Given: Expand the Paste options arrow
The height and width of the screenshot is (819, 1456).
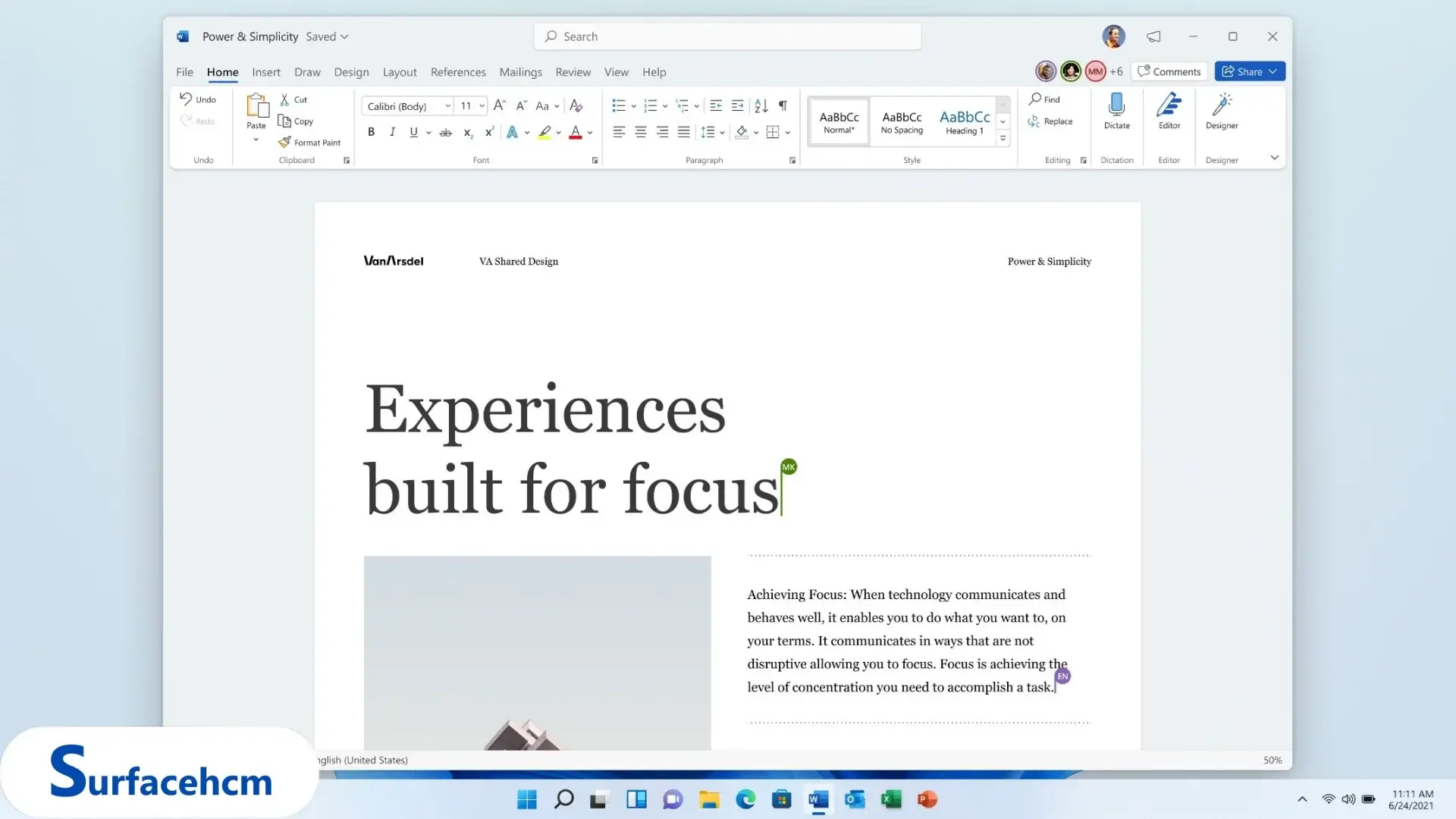Looking at the screenshot, I should point(256,140).
